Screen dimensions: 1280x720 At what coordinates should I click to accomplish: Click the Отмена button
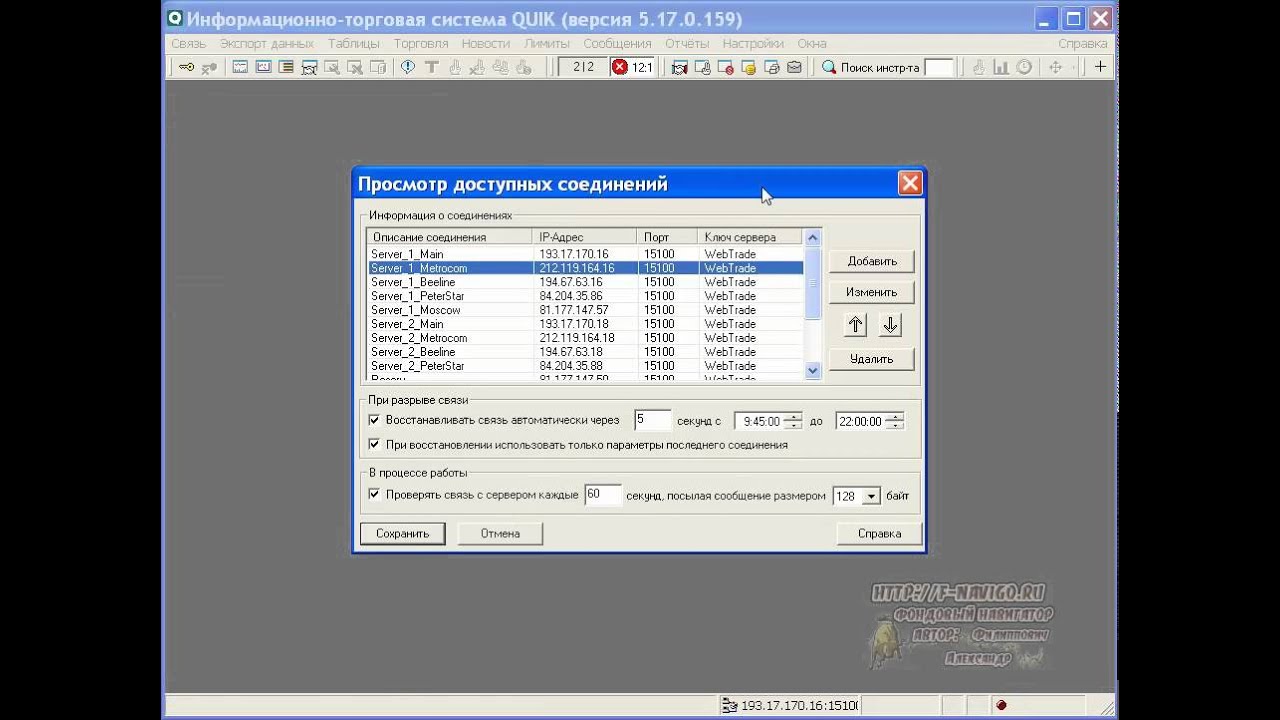click(x=500, y=533)
